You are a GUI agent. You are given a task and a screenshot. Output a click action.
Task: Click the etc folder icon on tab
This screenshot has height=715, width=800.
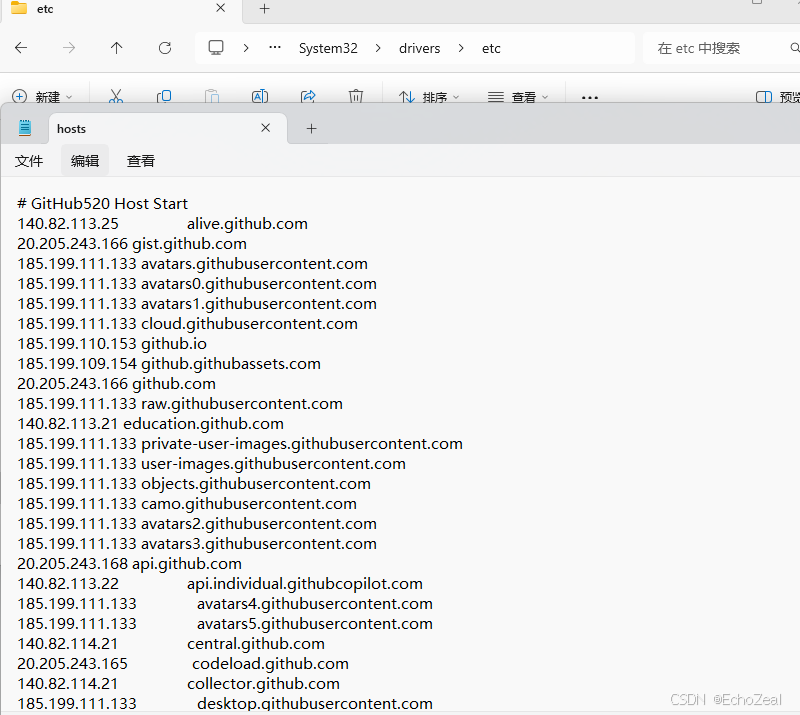[x=19, y=8]
